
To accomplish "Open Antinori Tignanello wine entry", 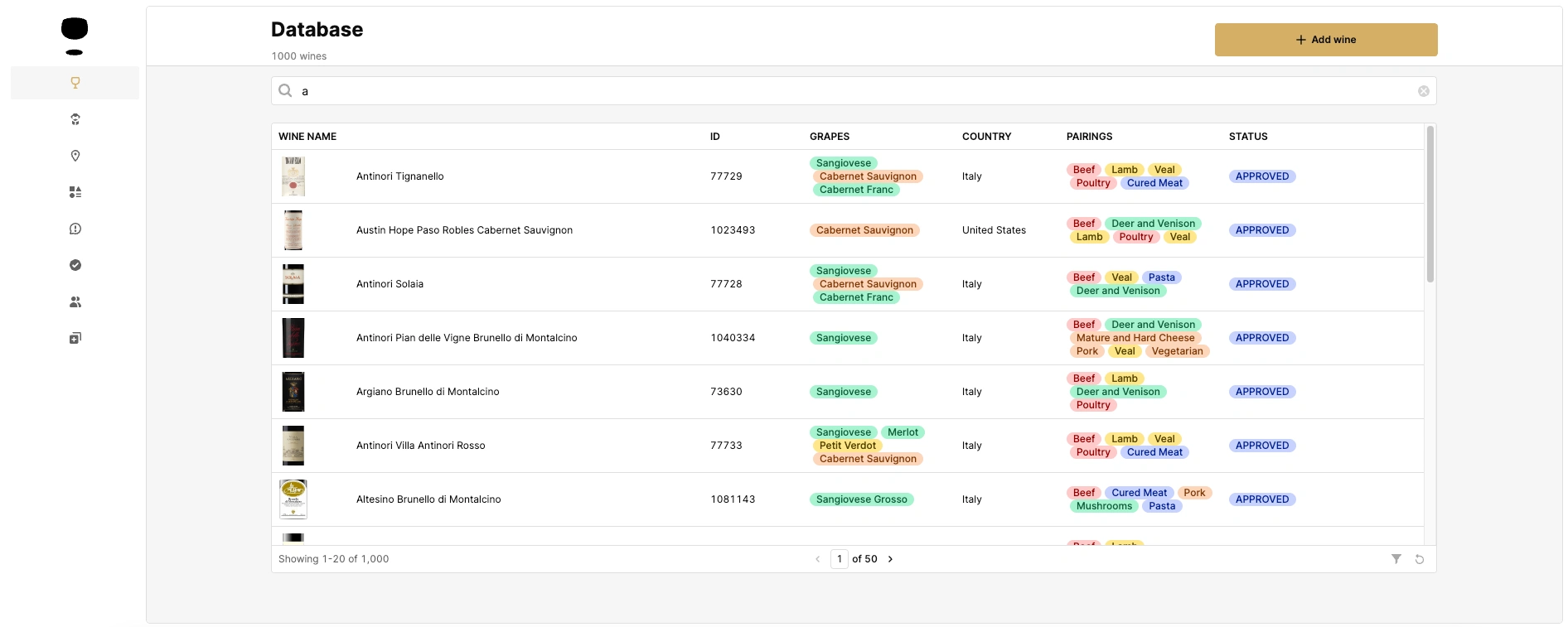I will point(400,176).
